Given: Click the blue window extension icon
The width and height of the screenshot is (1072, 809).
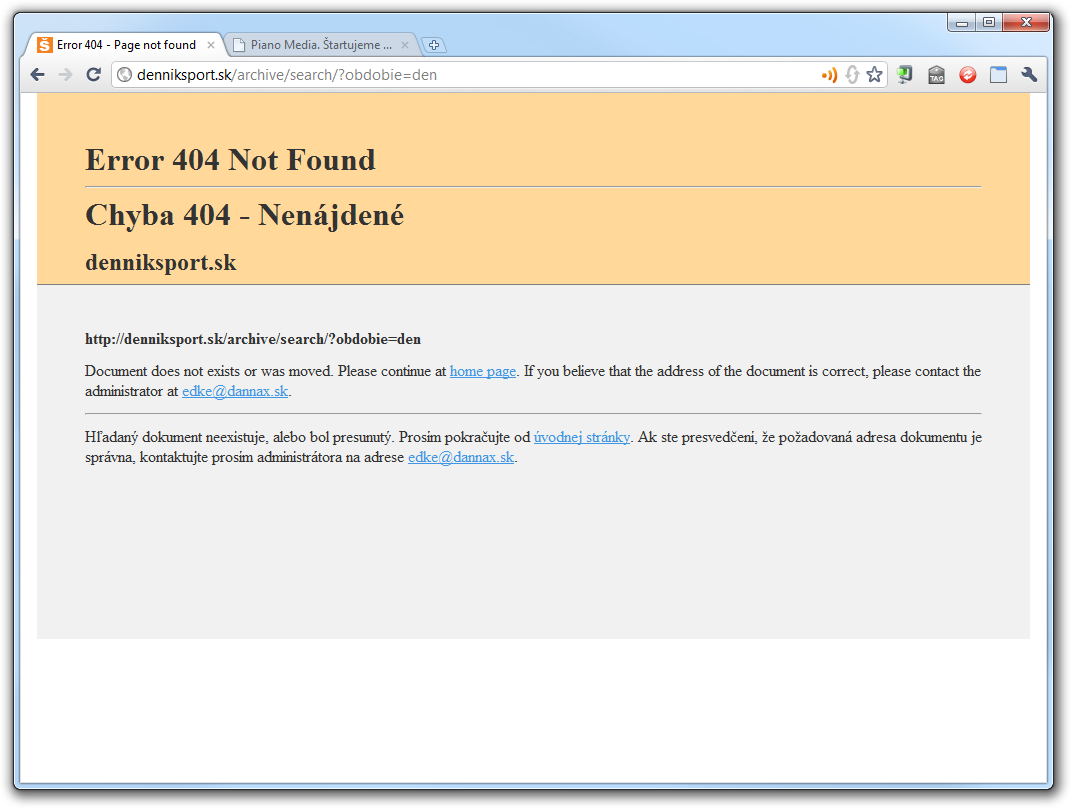Looking at the screenshot, I should click(998, 75).
